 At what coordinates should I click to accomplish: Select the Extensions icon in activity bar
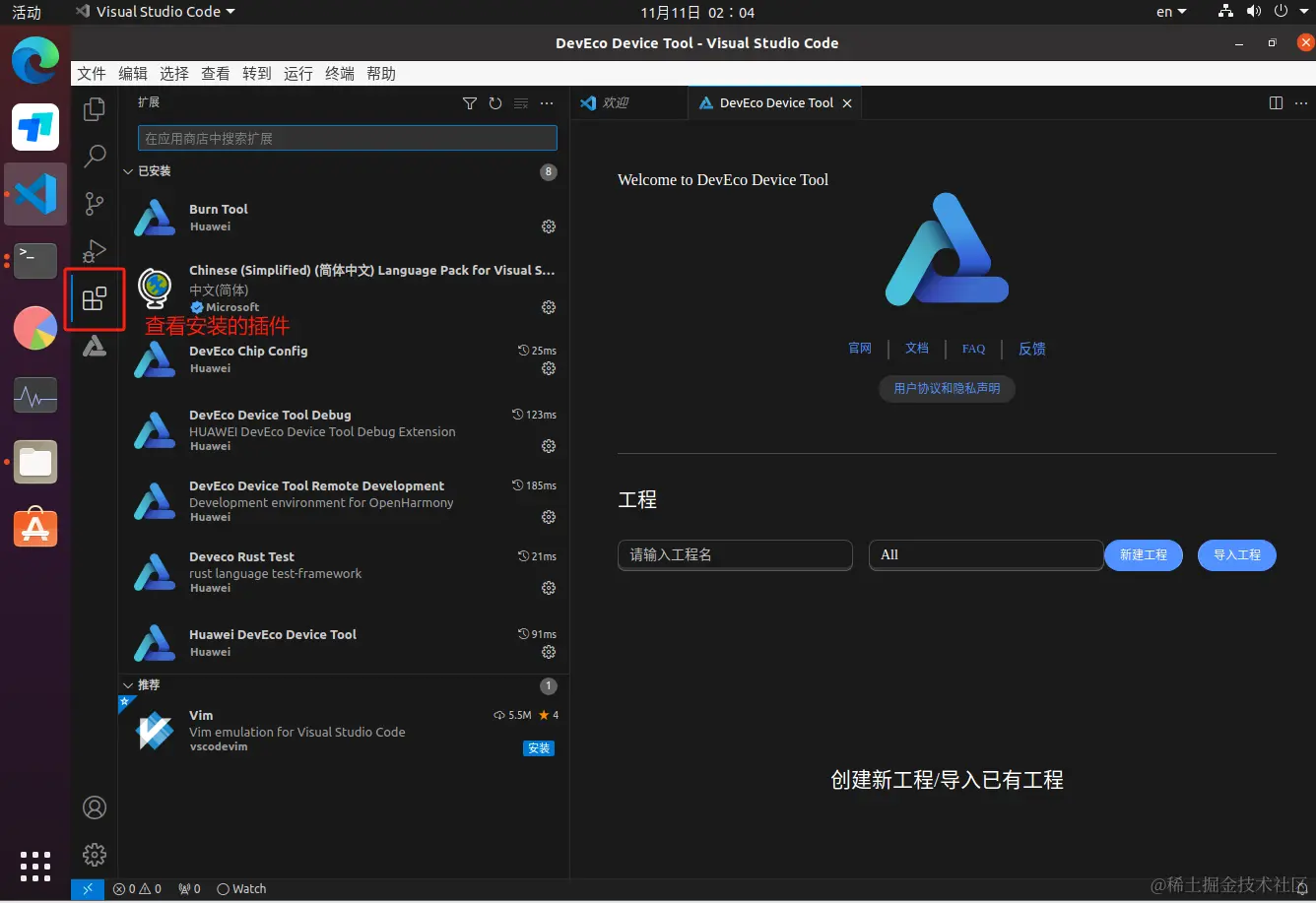[95, 299]
